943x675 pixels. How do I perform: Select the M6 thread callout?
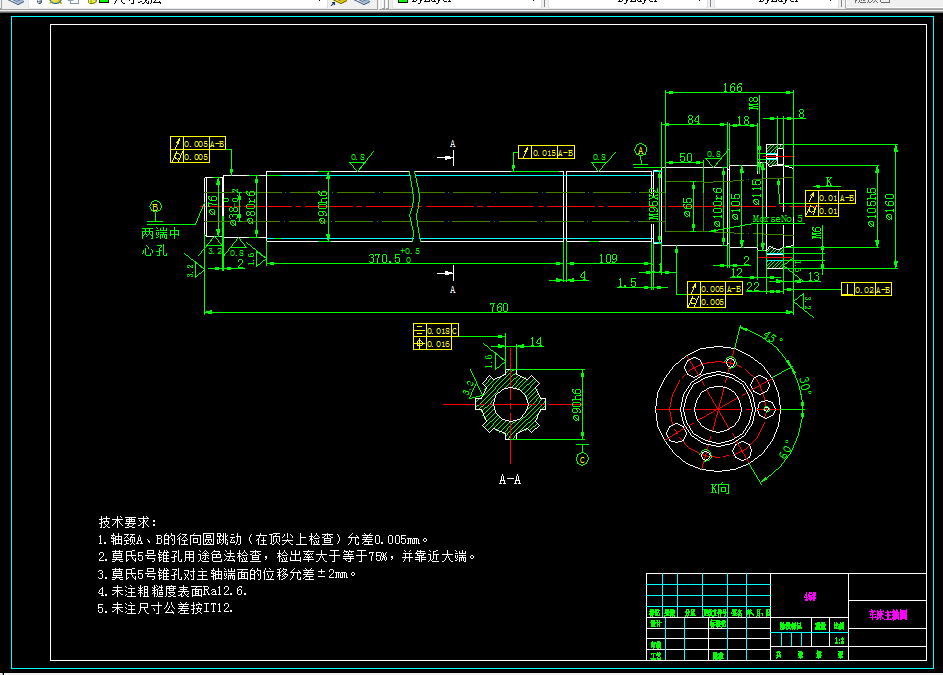point(816,233)
